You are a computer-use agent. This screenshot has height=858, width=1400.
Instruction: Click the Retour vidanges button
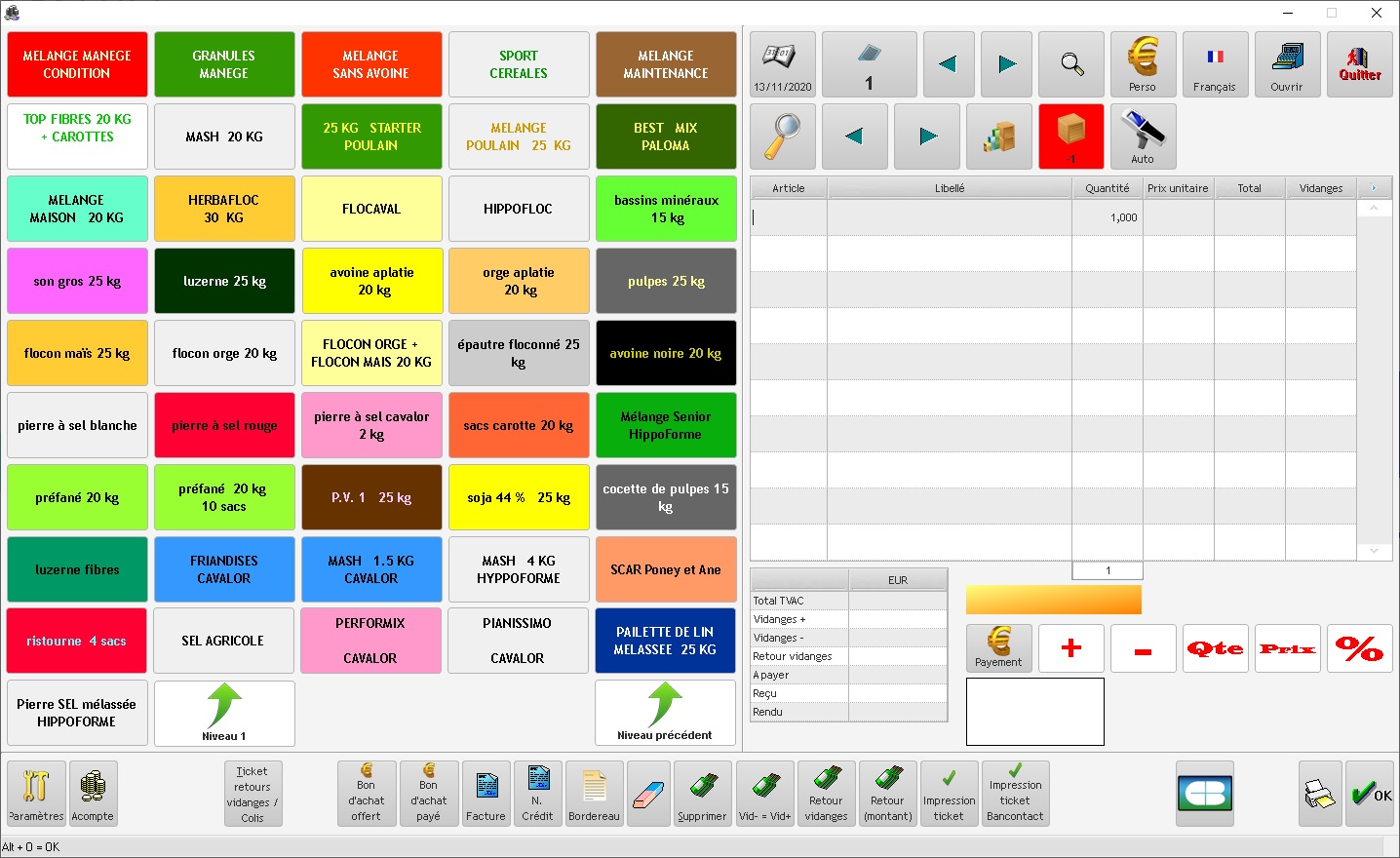827,794
